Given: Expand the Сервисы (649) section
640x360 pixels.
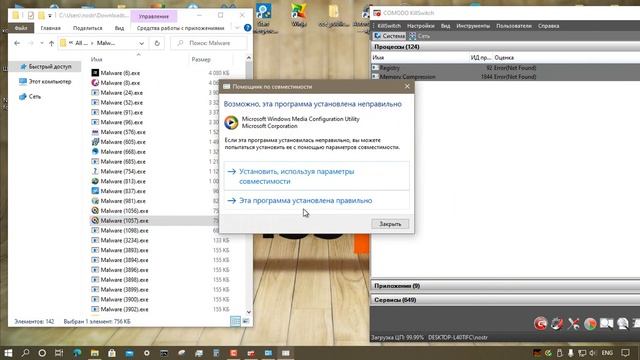Looking at the screenshot, I should [x=505, y=300].
